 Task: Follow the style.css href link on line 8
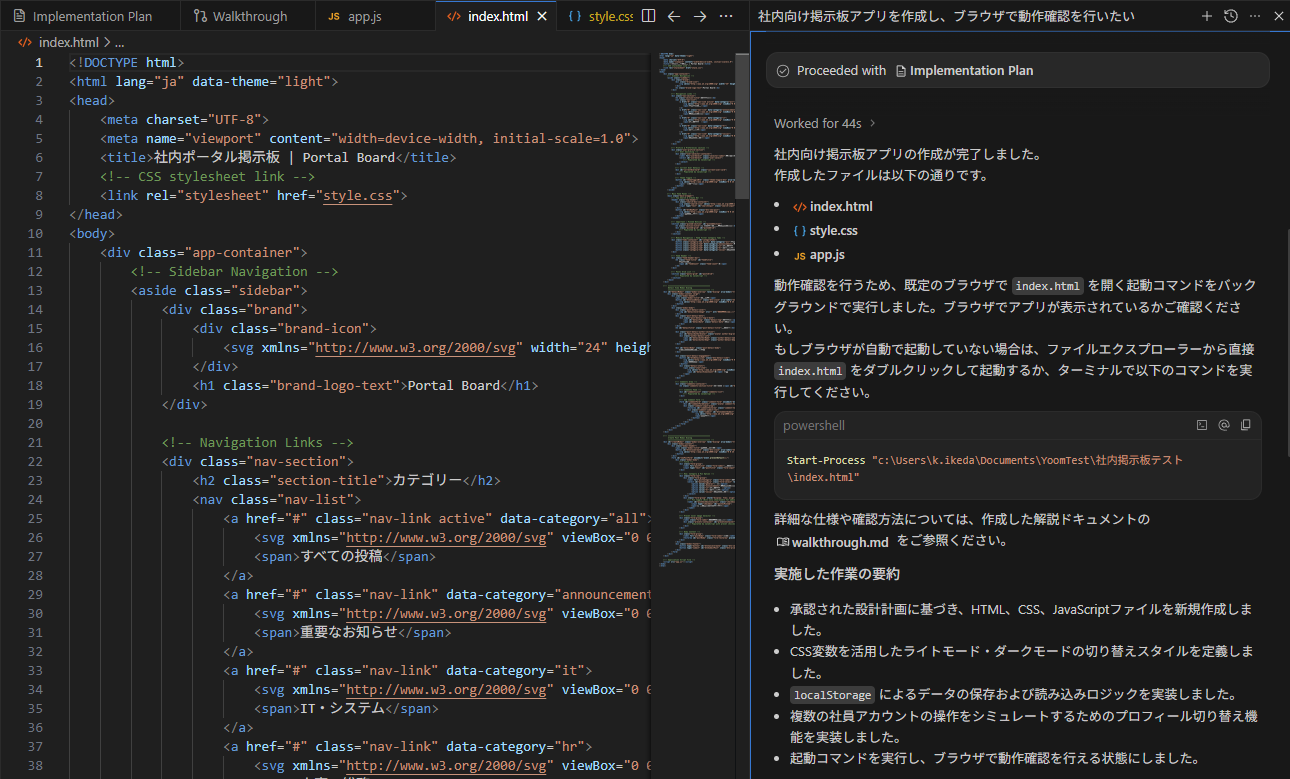tap(357, 195)
